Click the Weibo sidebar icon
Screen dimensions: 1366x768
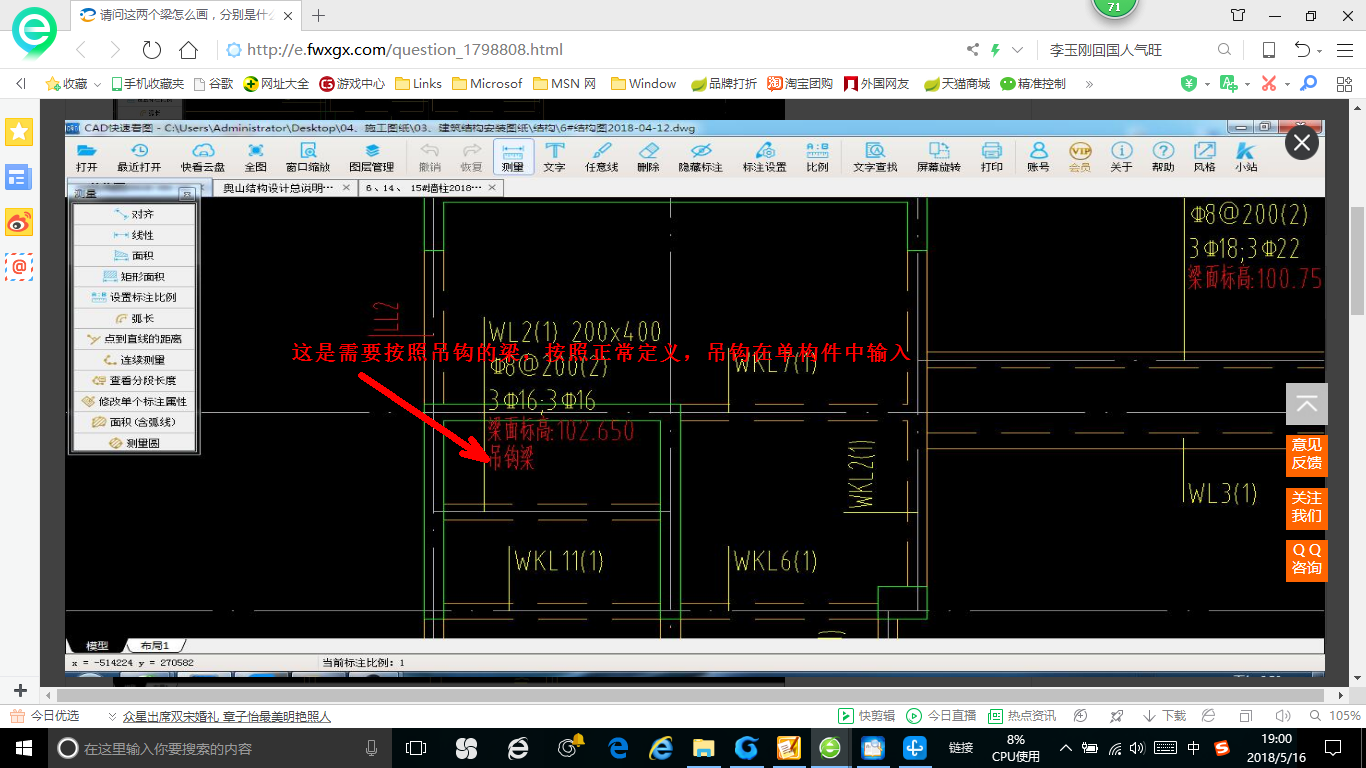19,222
